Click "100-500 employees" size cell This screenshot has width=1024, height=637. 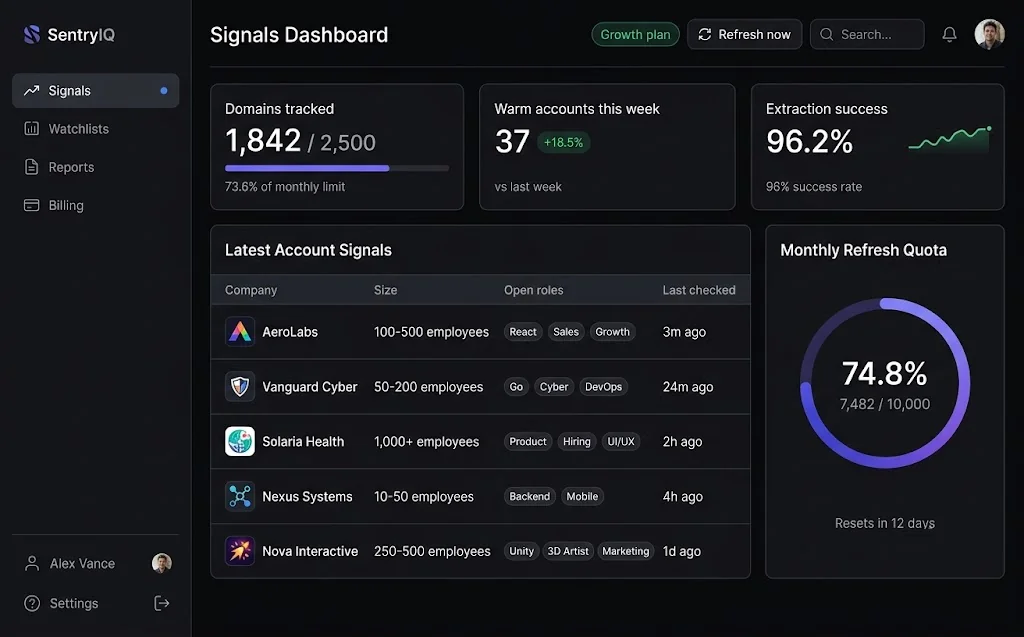(x=431, y=332)
